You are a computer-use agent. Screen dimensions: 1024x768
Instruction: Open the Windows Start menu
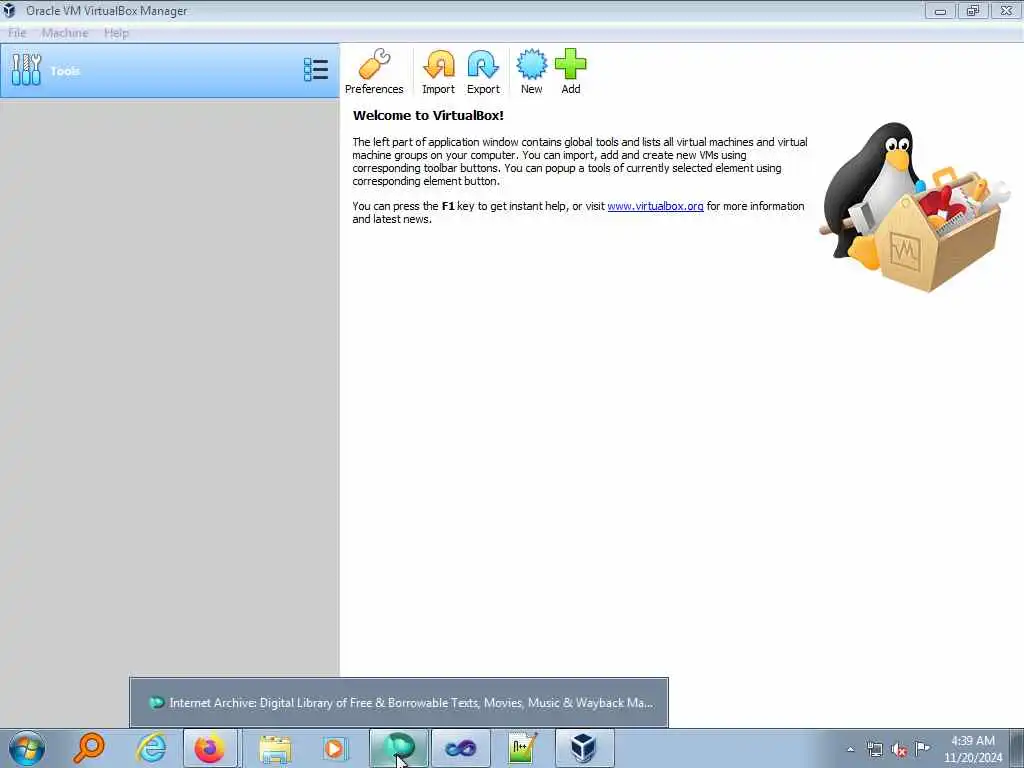(27, 748)
